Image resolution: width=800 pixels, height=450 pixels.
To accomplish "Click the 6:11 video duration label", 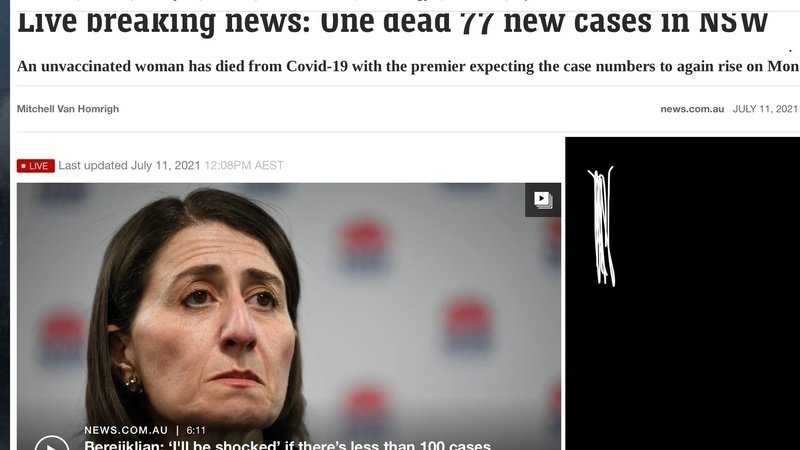I will [196, 430].
